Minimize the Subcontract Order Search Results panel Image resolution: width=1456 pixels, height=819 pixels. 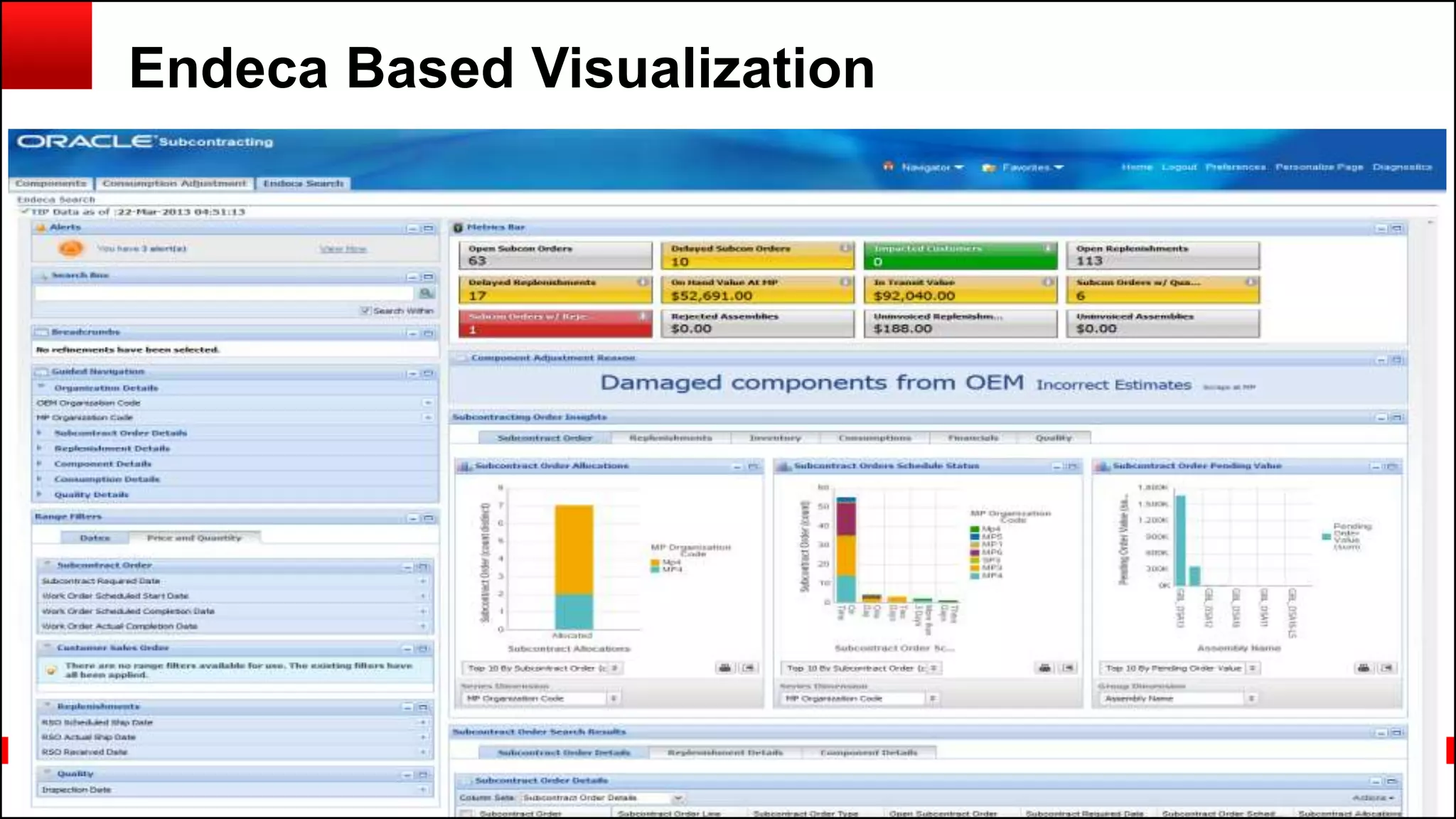(x=1381, y=732)
